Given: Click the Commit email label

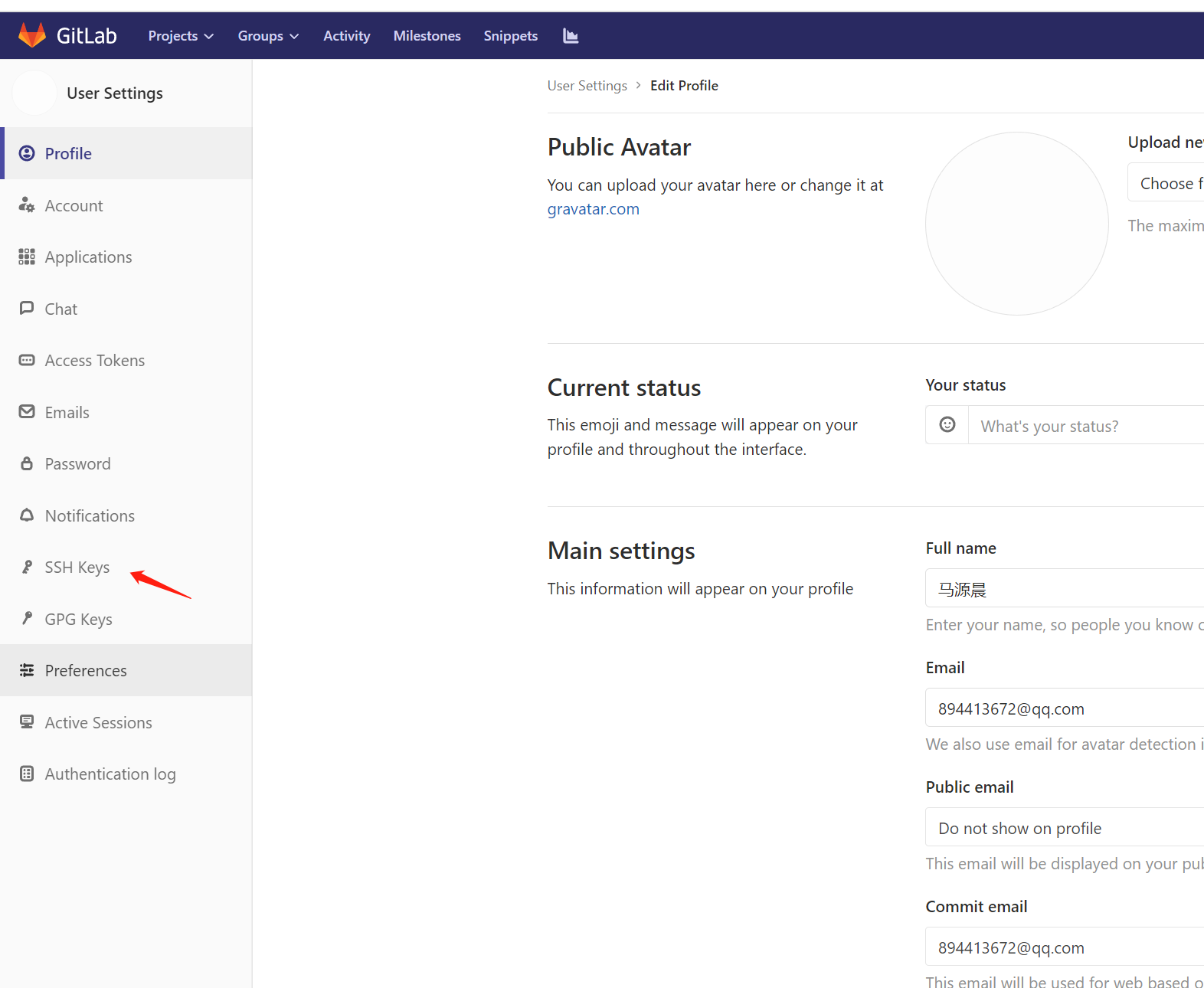Looking at the screenshot, I should (977, 907).
